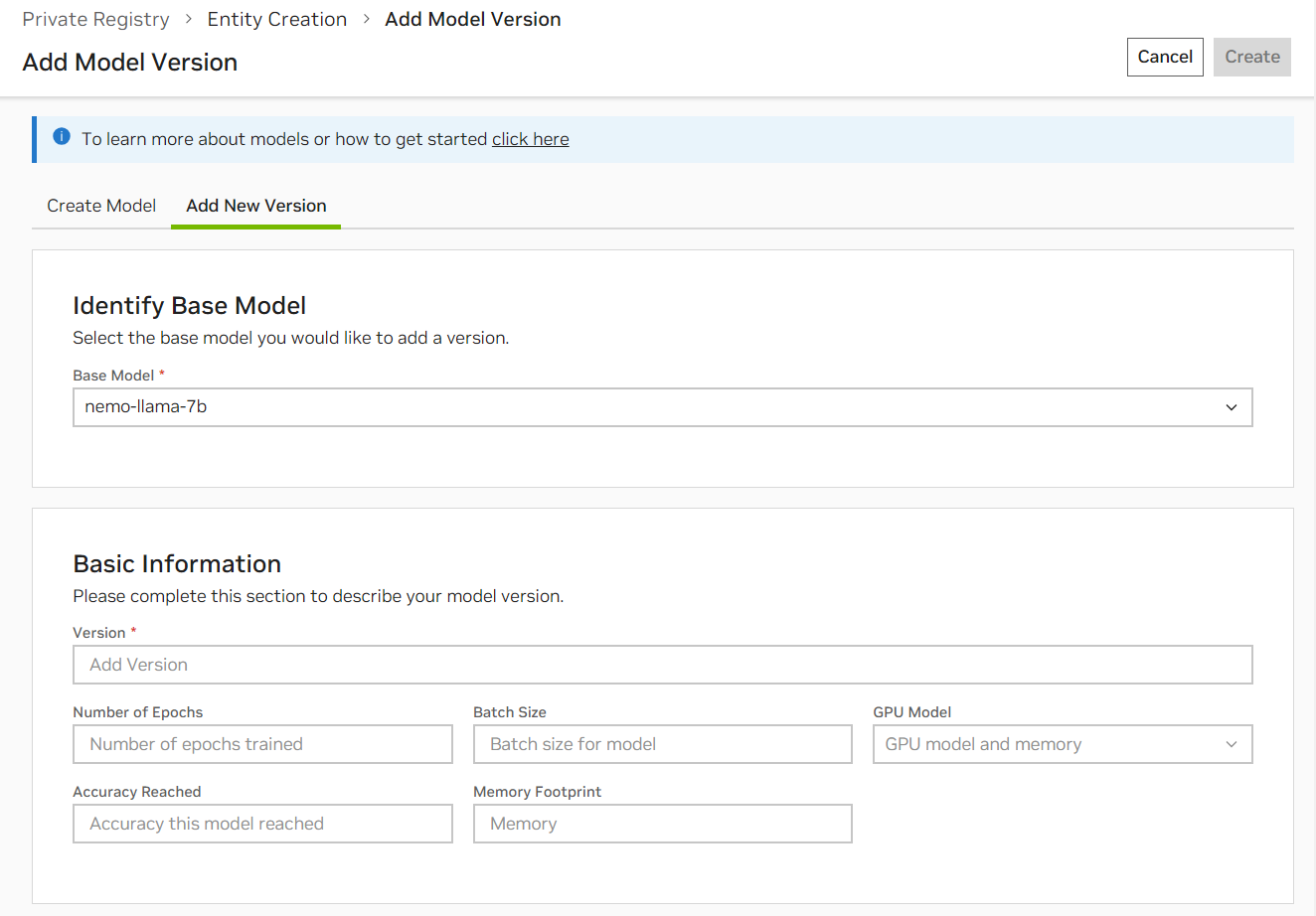Navigate to Entity Creation breadcrumb
The height and width of the screenshot is (916, 1316).
click(277, 20)
